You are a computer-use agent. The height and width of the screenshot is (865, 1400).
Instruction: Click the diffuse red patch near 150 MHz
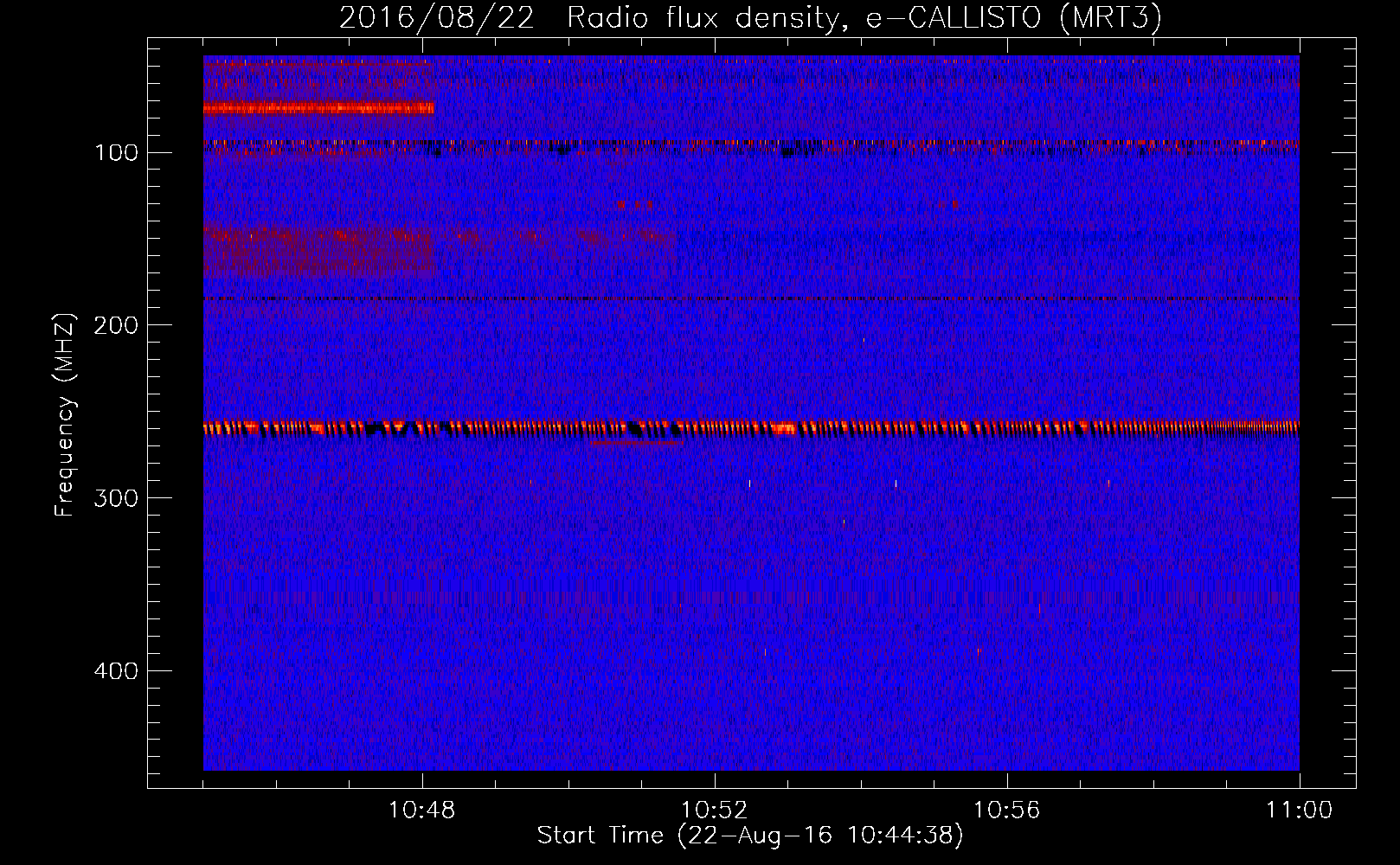pos(318,249)
